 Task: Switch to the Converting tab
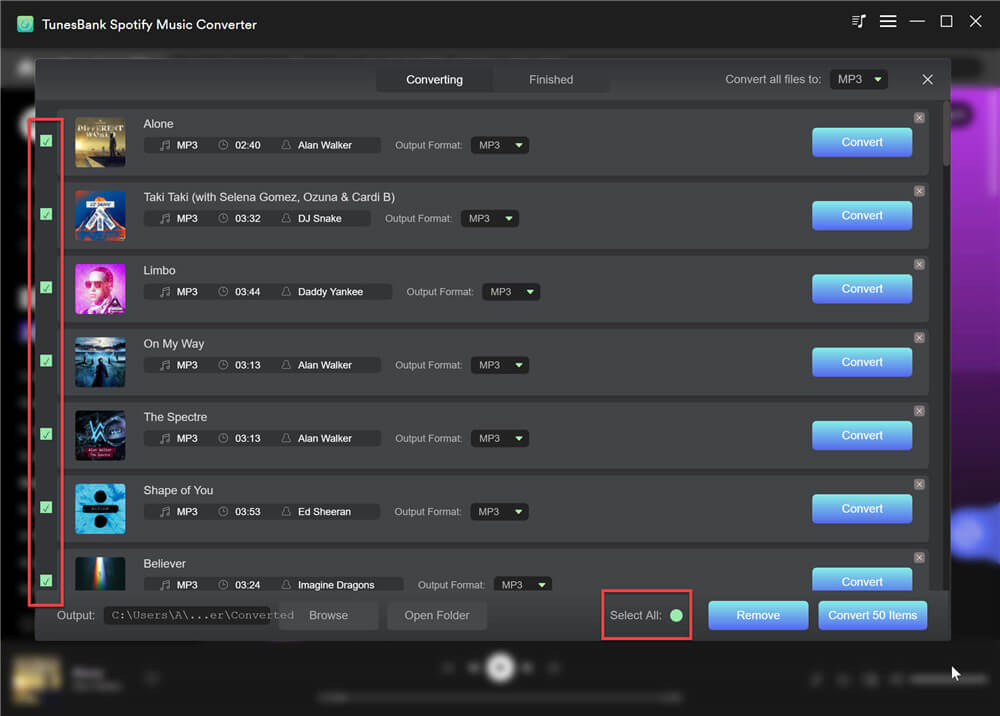(434, 80)
